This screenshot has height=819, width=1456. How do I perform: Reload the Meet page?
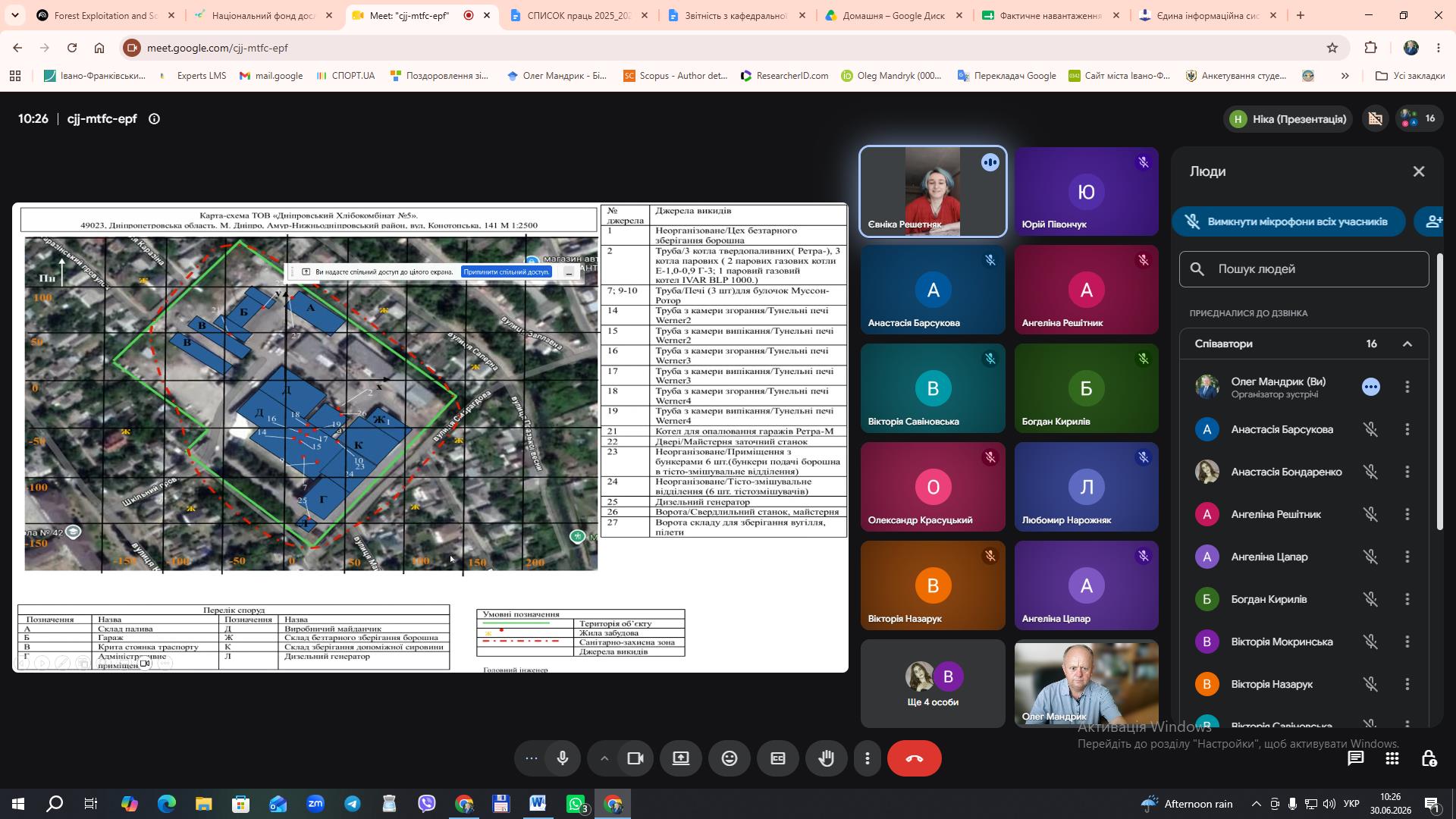[72, 48]
